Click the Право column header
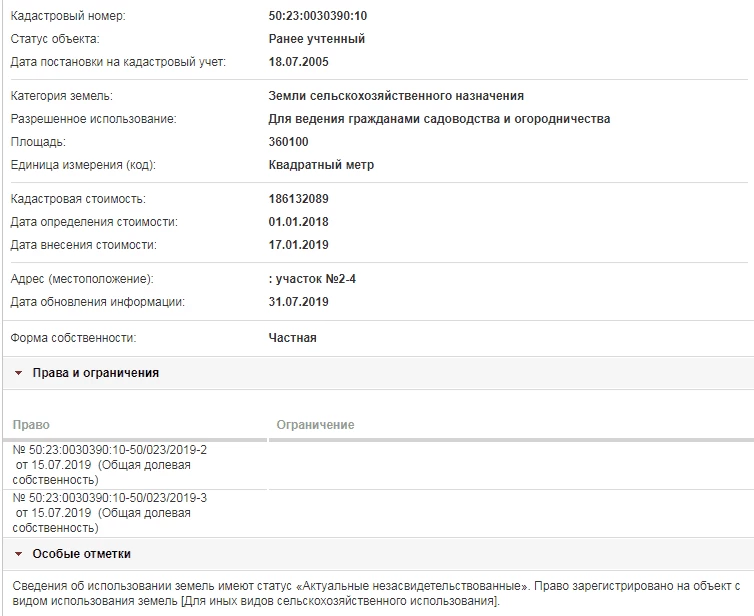Screen dimensions: 754x616 tap(30, 425)
